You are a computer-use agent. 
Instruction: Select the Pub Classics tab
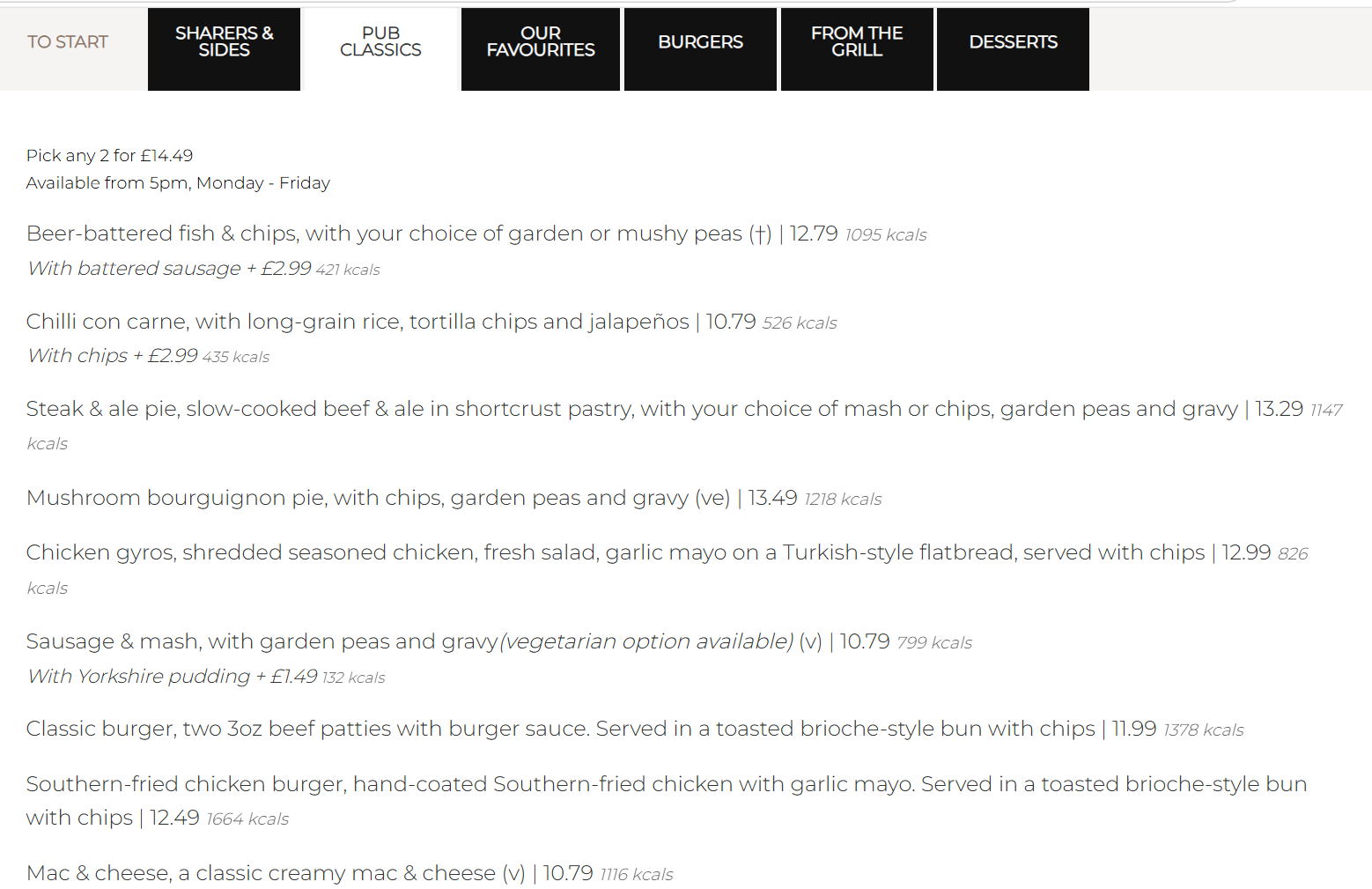[x=380, y=42]
